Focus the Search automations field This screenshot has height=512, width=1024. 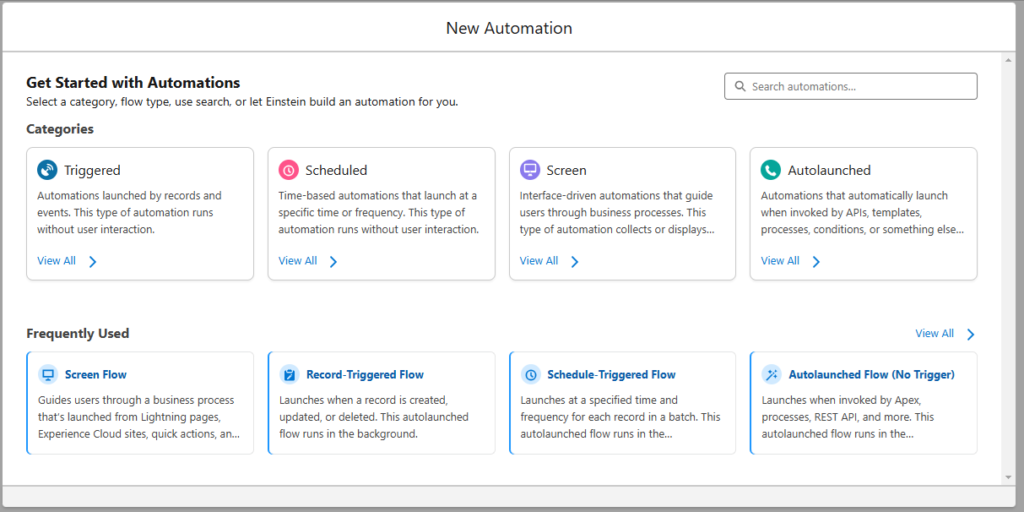click(850, 86)
